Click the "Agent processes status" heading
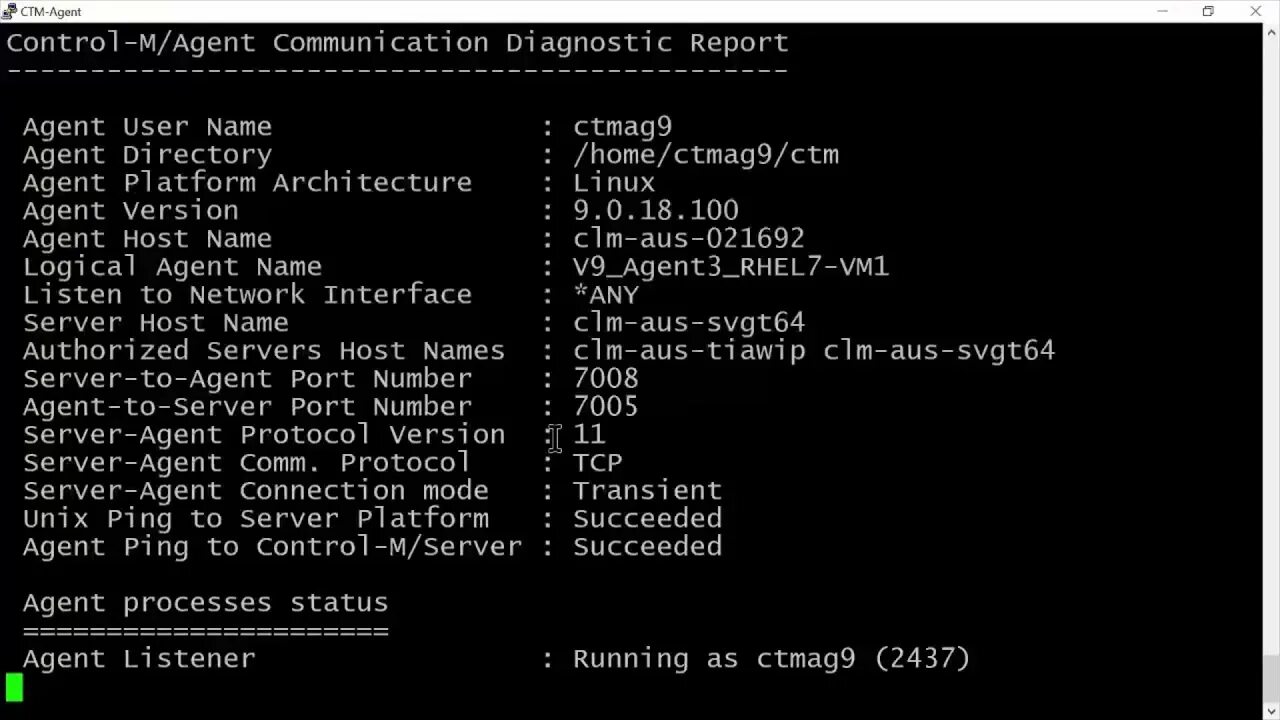Image resolution: width=1280 pixels, height=720 pixels. click(x=205, y=602)
